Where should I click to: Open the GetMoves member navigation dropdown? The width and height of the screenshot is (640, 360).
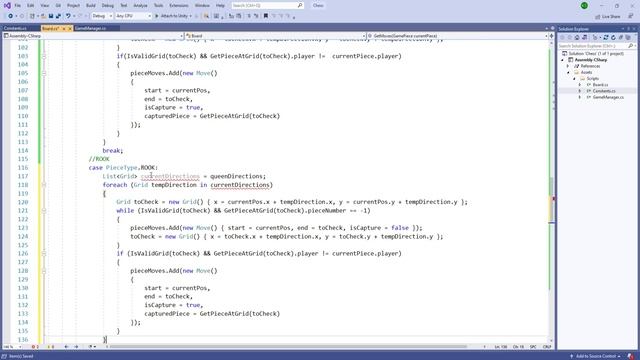click(457, 36)
